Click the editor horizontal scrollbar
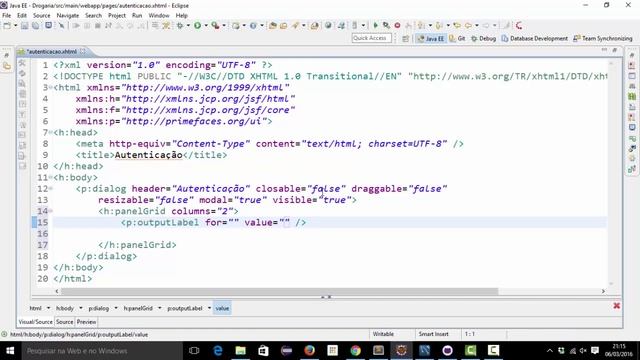 click(280, 291)
